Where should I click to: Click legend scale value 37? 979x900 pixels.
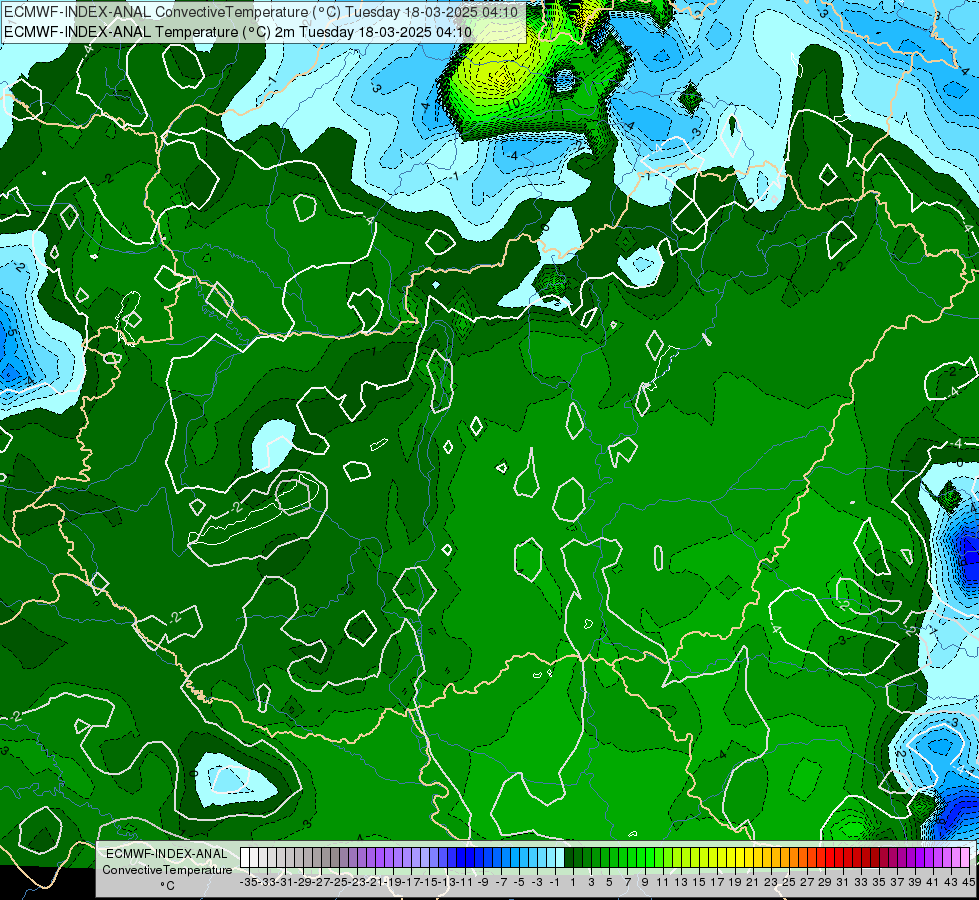(x=897, y=882)
